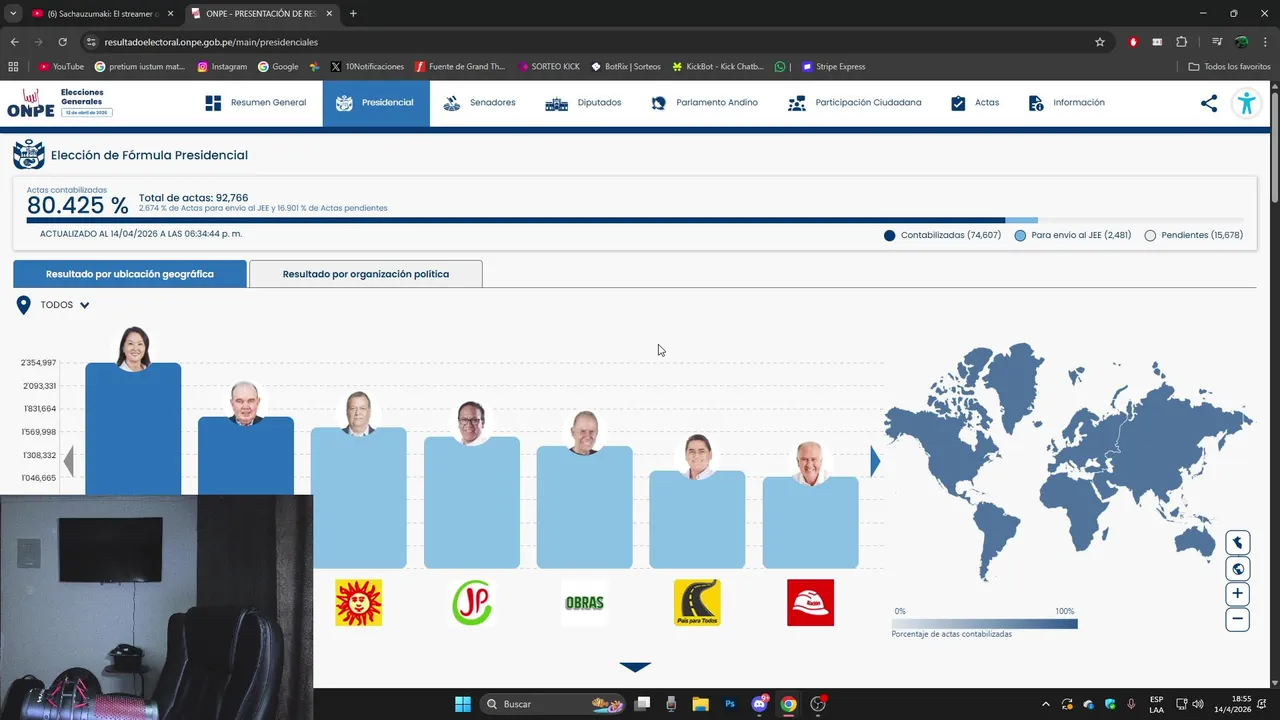Zoom out on the map
Screen dimensions: 1280x720
coord(1238,619)
